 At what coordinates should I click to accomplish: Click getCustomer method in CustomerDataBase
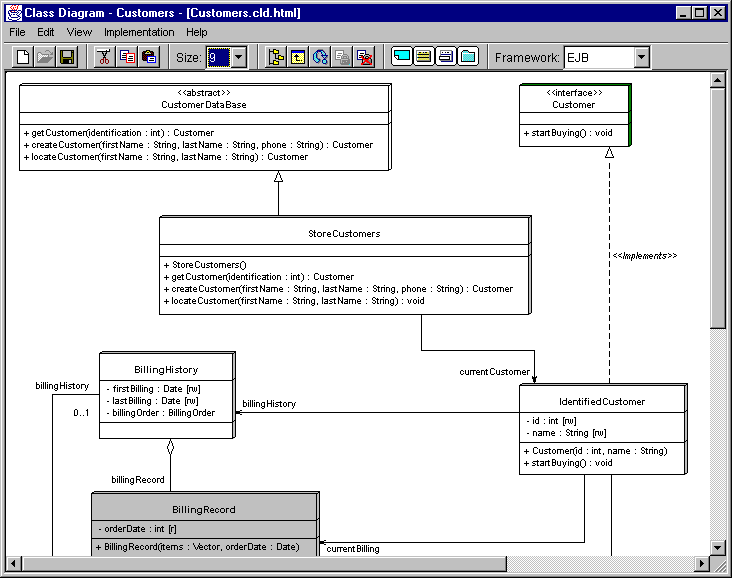pyautogui.click(x=119, y=133)
